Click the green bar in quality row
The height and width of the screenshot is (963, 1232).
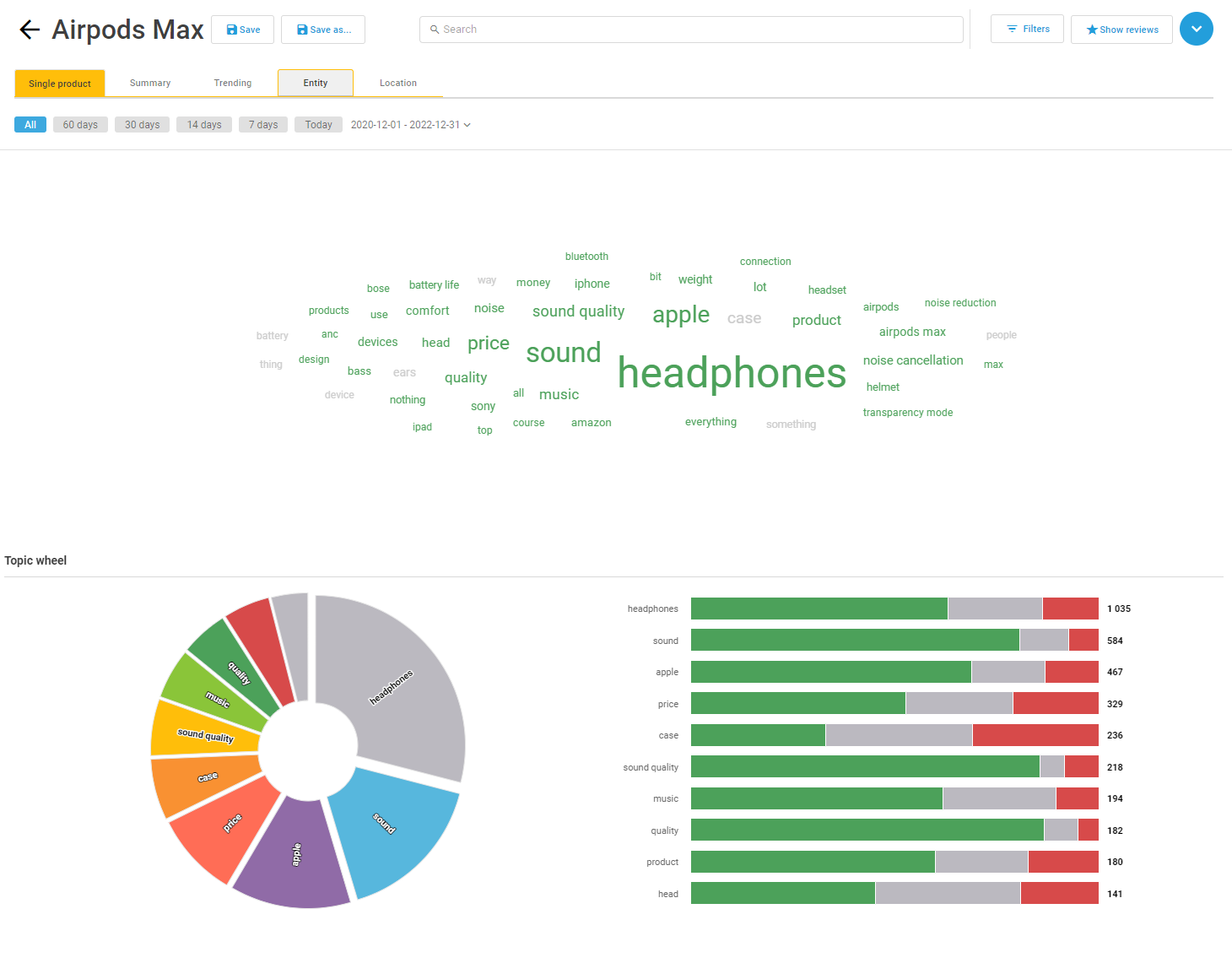tap(867, 830)
